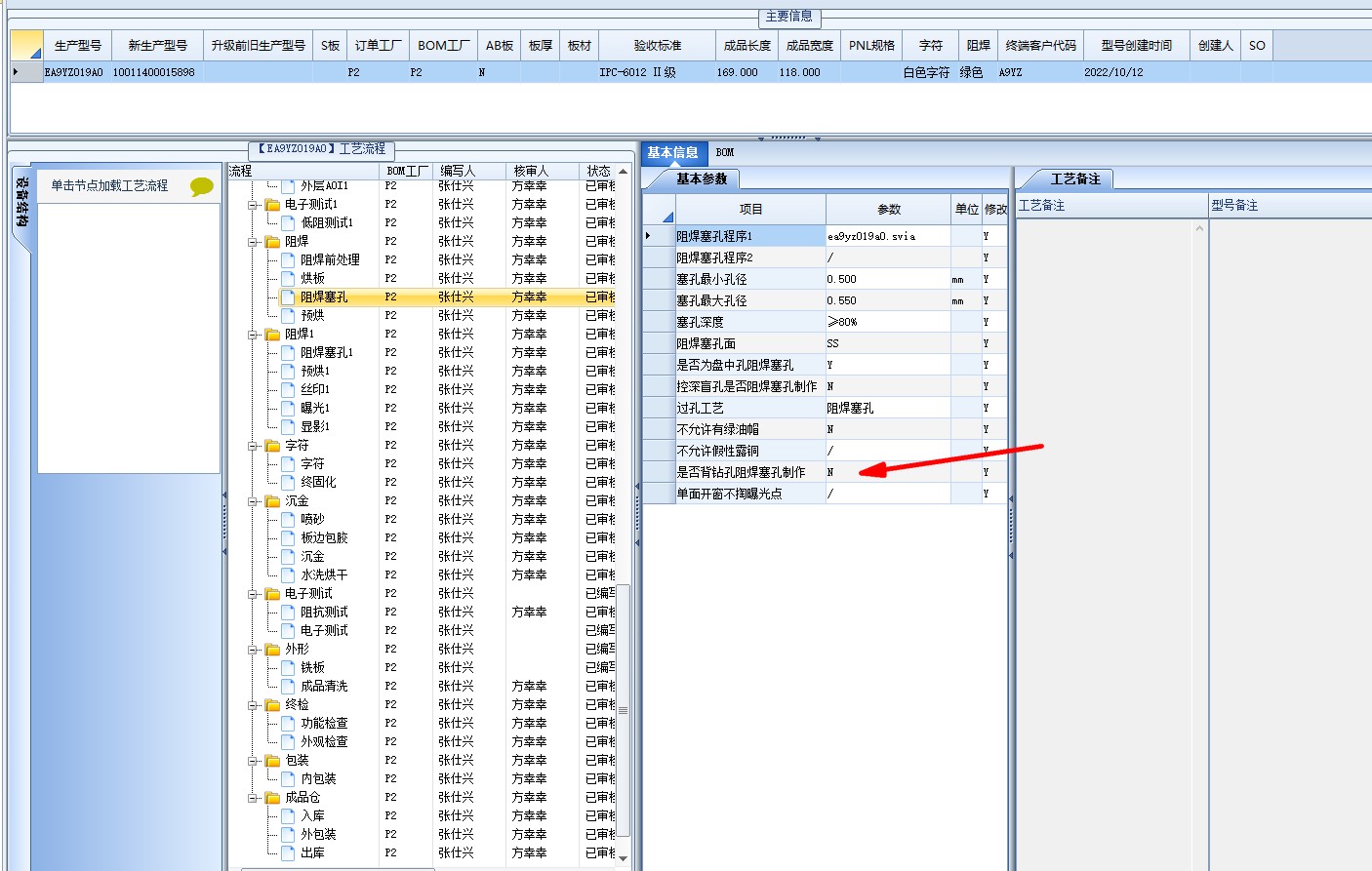Sort by 验收标准 column header
The height and width of the screenshot is (871, 1372).
(x=658, y=46)
